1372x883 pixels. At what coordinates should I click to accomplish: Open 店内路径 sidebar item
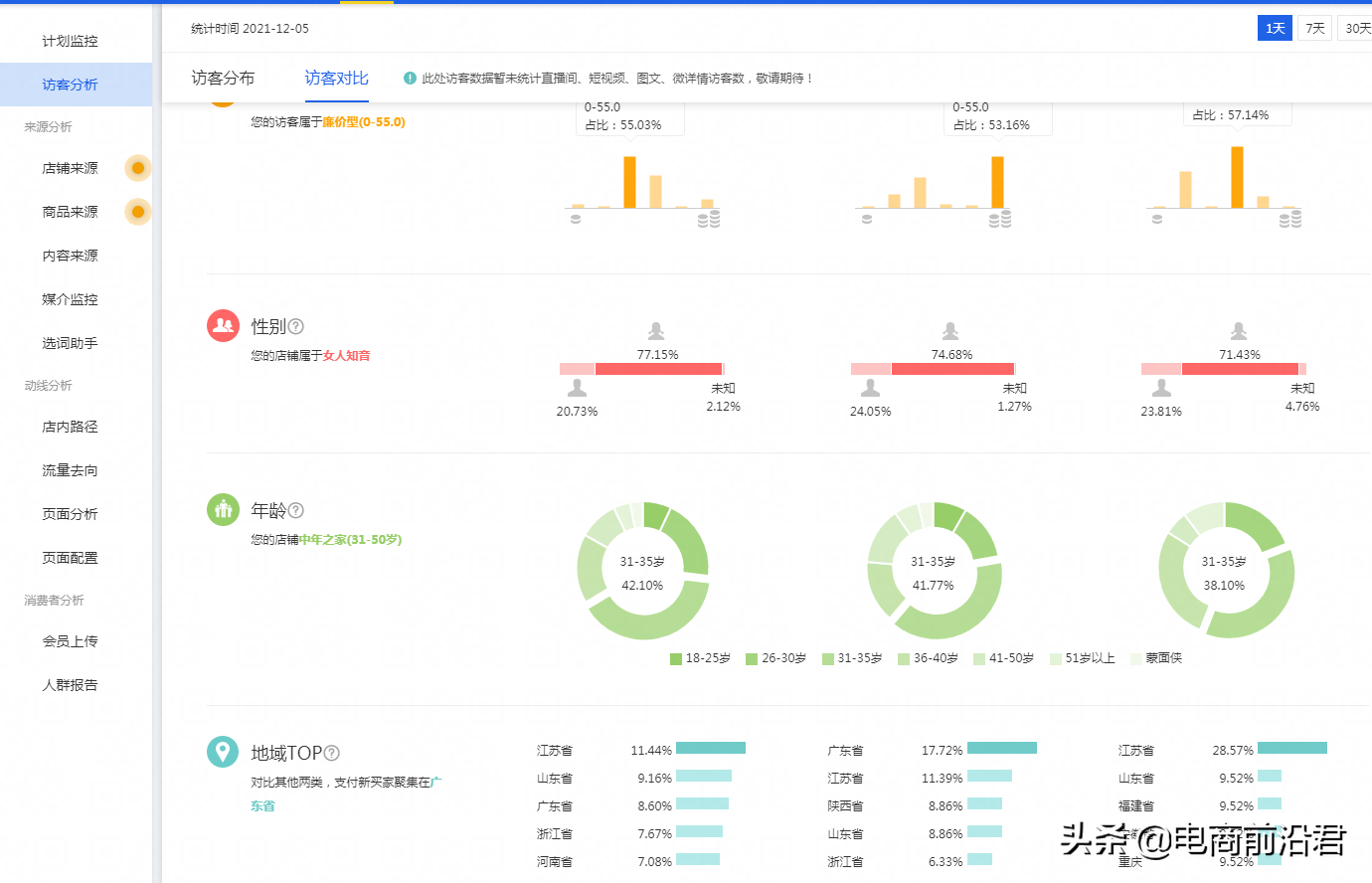(x=70, y=427)
